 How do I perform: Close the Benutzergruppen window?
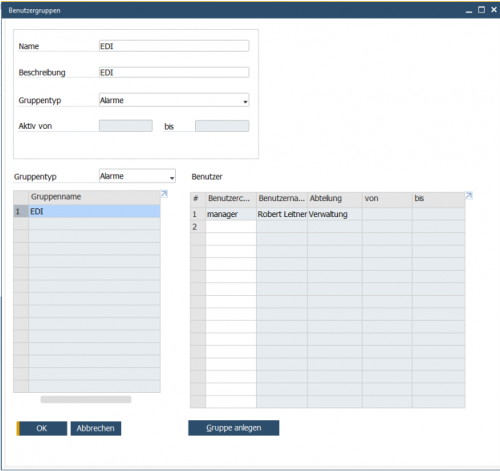tap(494, 10)
